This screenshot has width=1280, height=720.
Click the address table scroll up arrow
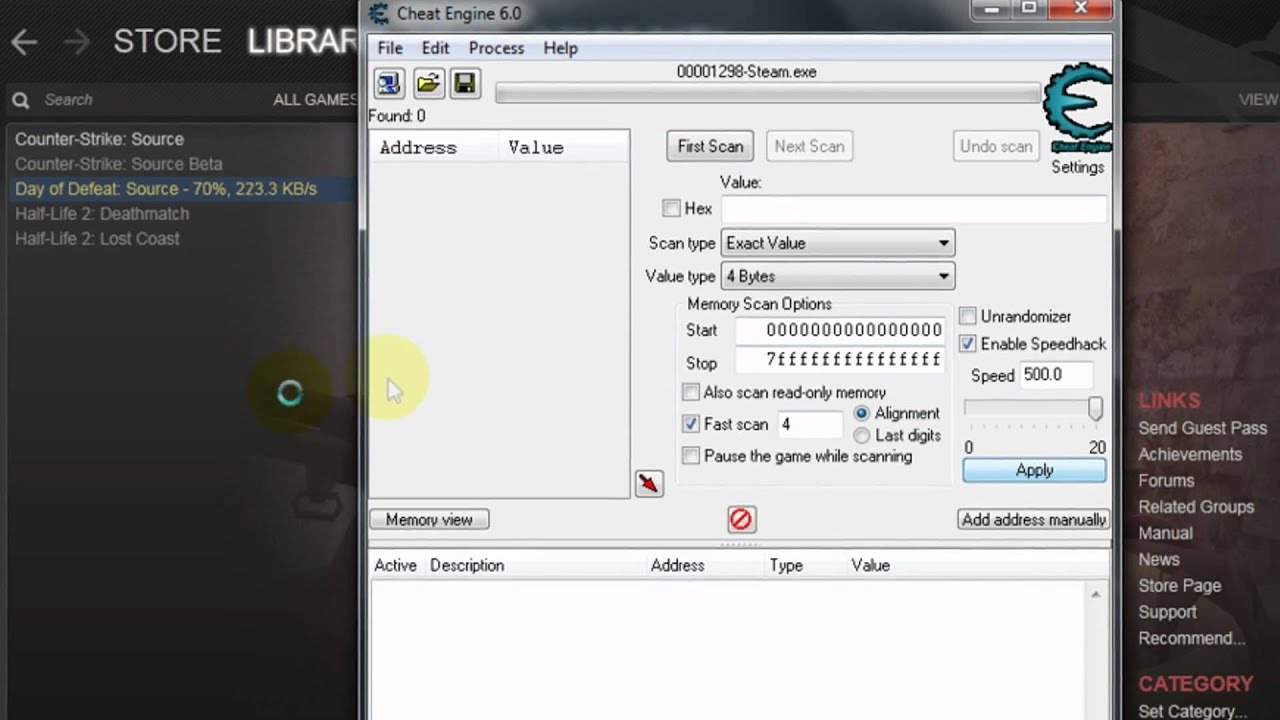pyautogui.click(x=1096, y=595)
